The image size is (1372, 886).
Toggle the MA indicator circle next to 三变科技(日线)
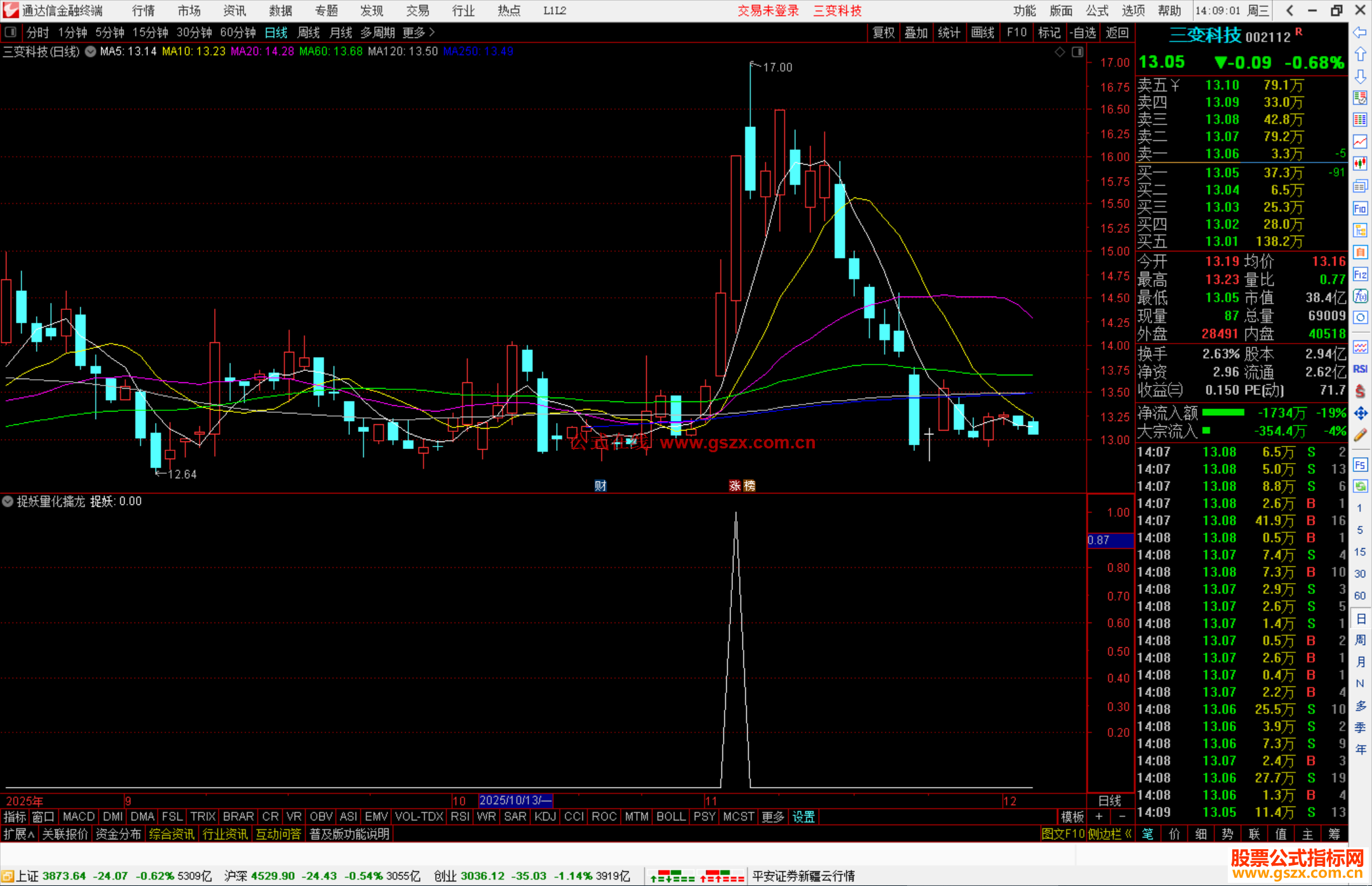[x=91, y=51]
